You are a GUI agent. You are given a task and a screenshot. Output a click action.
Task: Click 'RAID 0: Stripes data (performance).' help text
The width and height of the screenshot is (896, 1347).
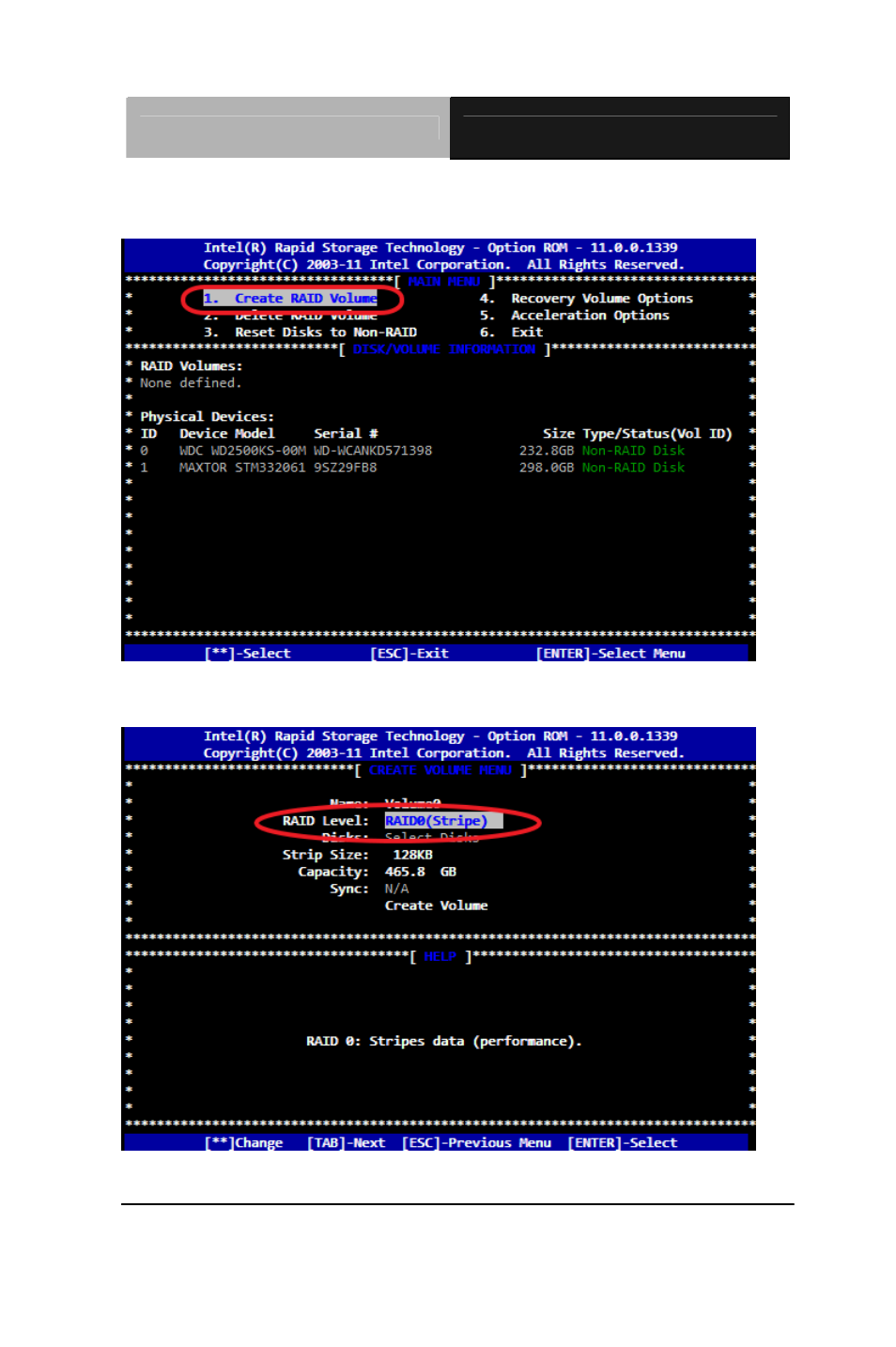(444, 1042)
